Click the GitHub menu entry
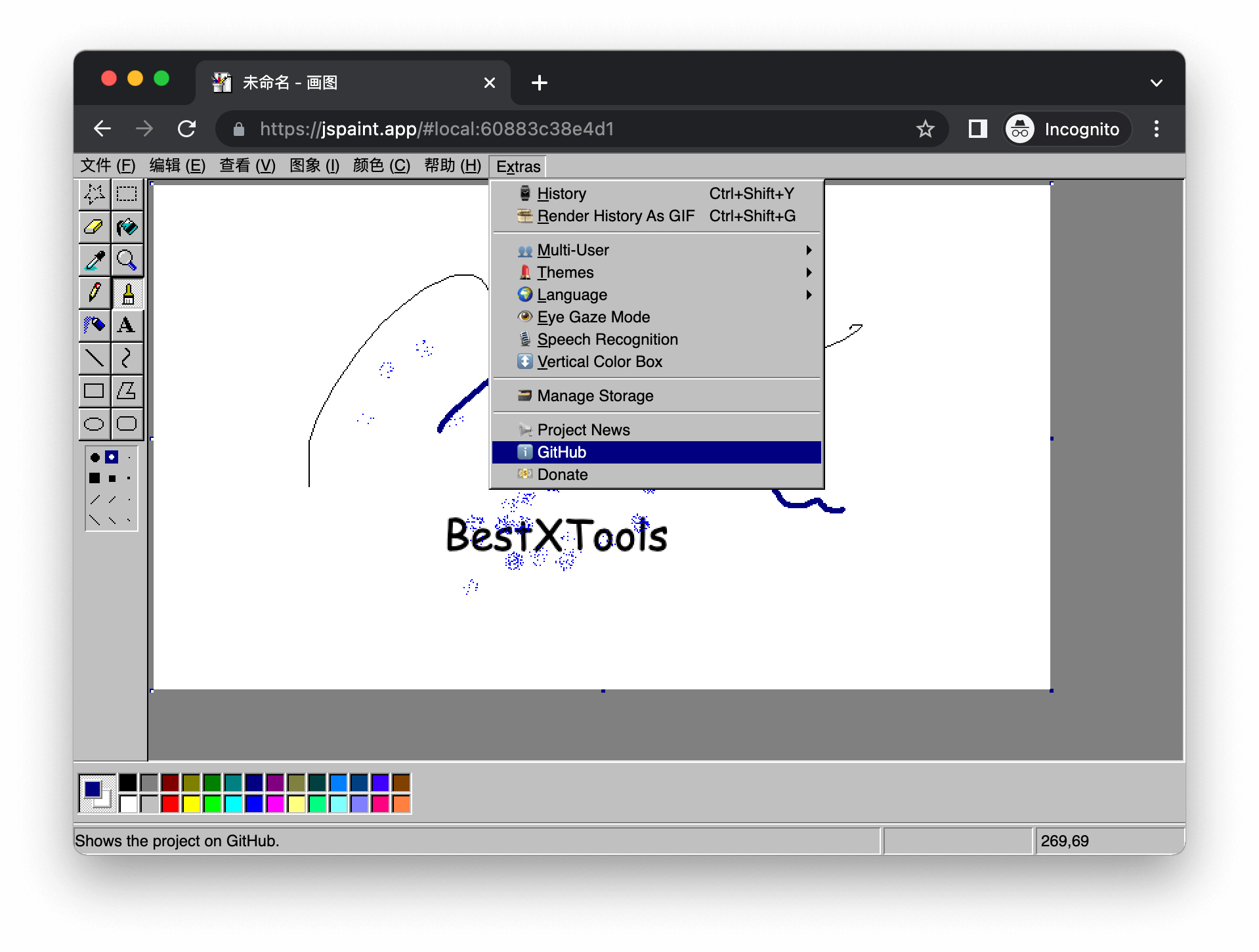This screenshot has width=1259, height=952. [x=656, y=452]
